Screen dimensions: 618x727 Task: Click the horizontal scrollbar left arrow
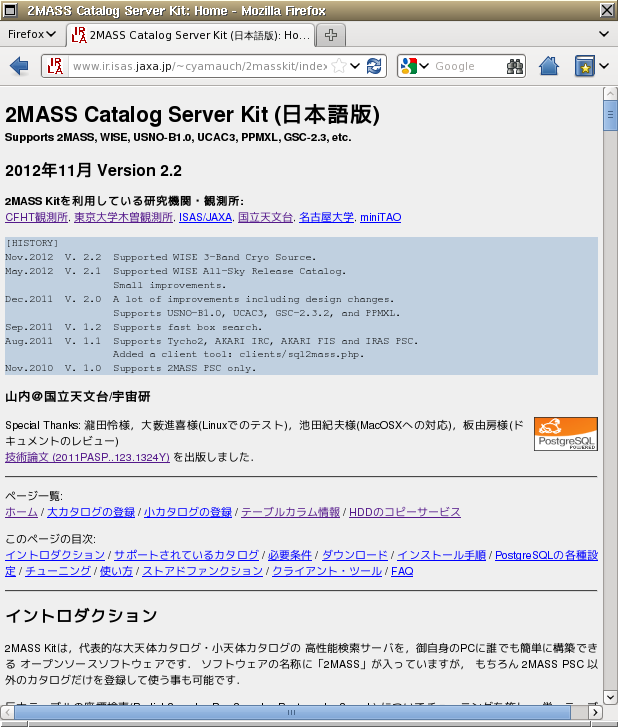click(7, 712)
